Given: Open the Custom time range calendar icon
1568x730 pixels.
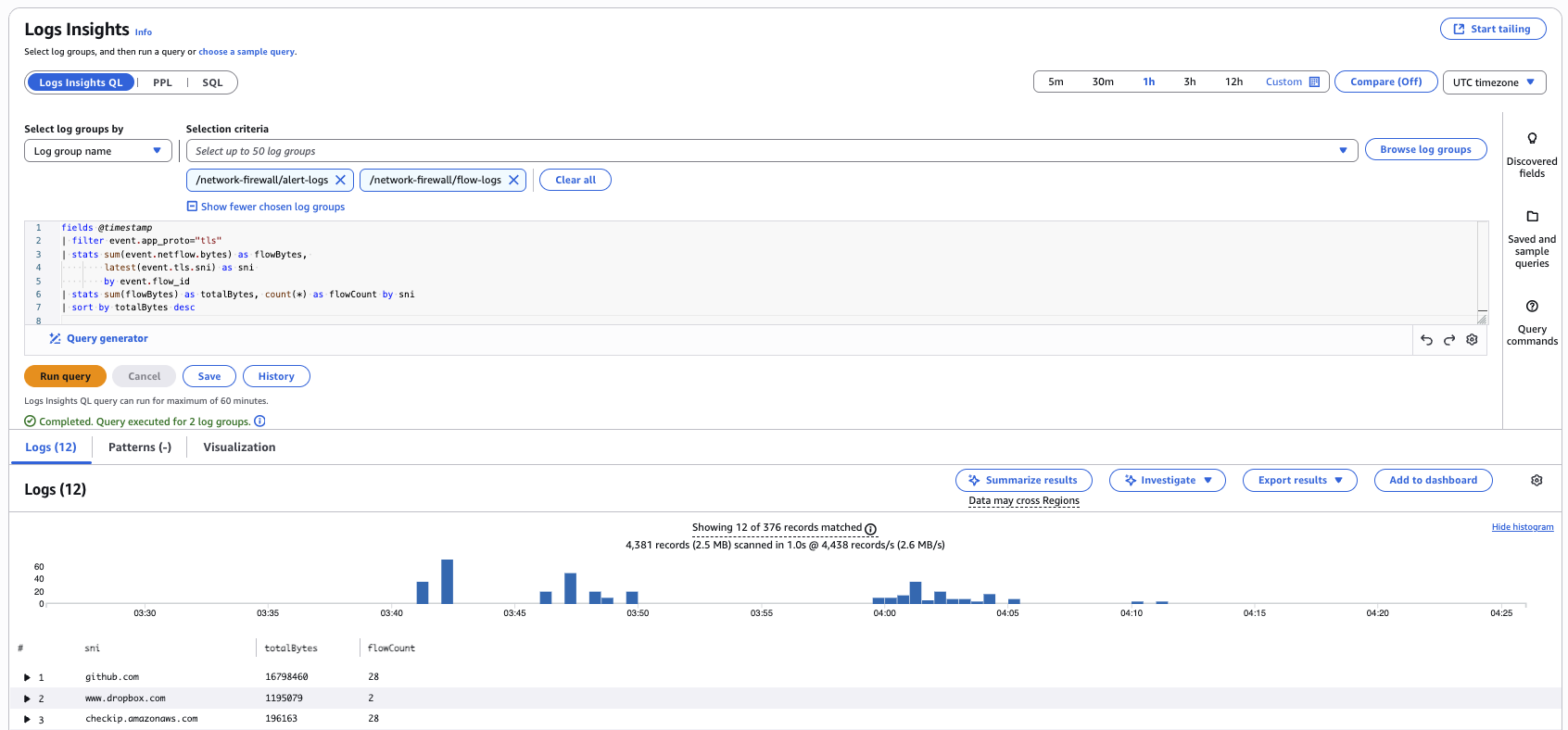Looking at the screenshot, I should (1314, 82).
